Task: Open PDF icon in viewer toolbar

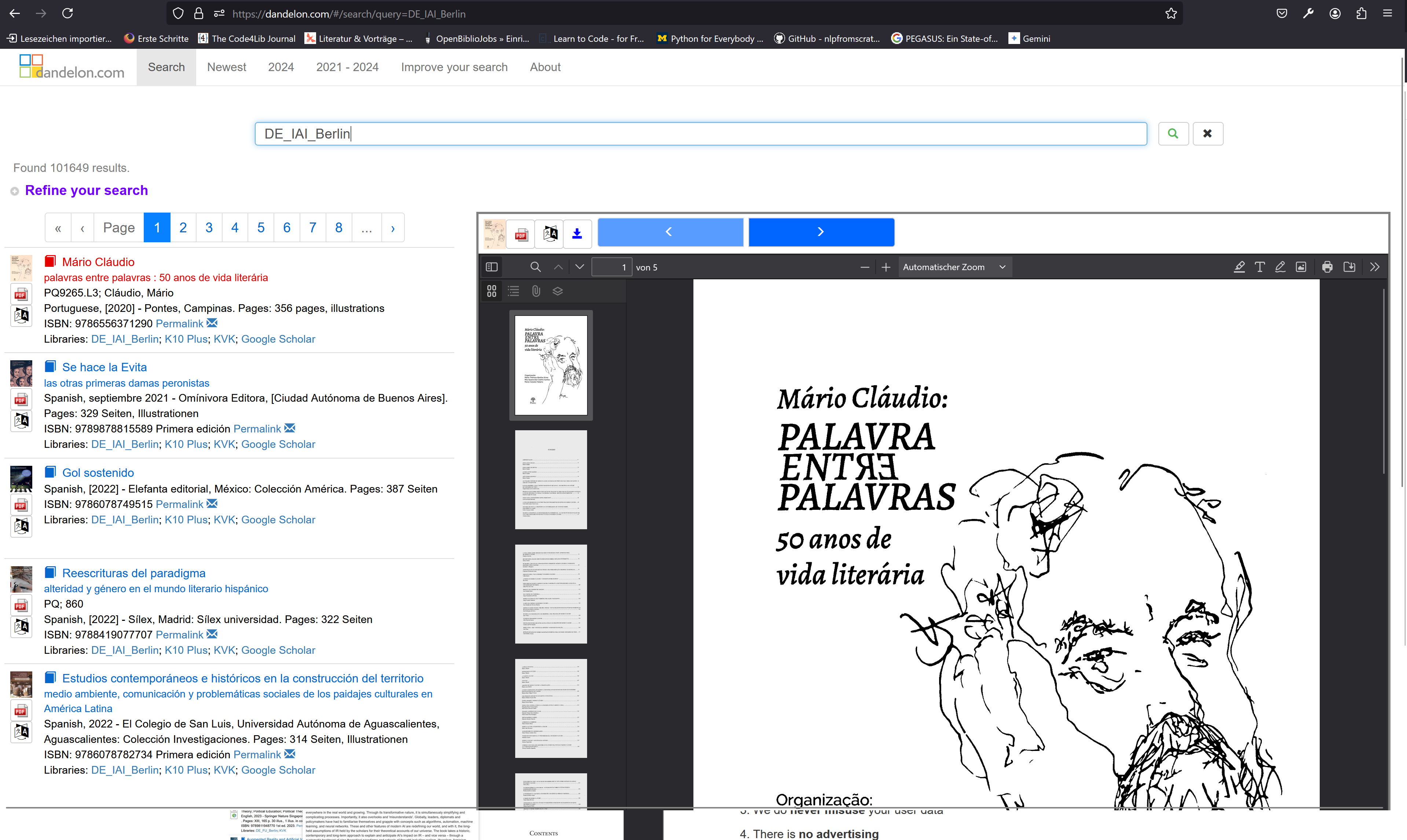Action: pos(521,234)
